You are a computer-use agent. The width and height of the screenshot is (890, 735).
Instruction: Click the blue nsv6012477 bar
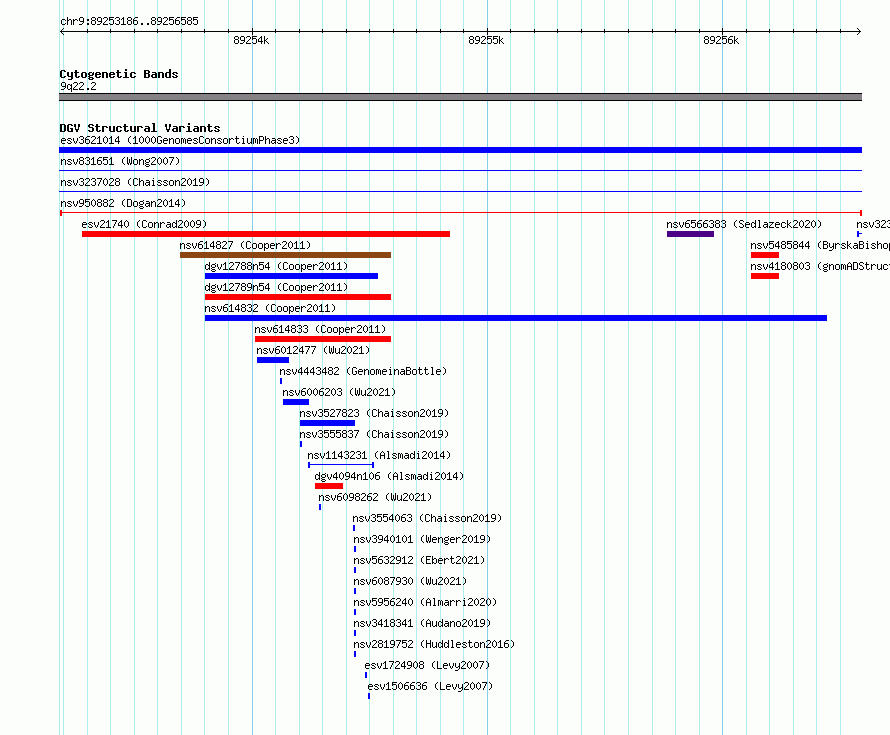(273, 360)
